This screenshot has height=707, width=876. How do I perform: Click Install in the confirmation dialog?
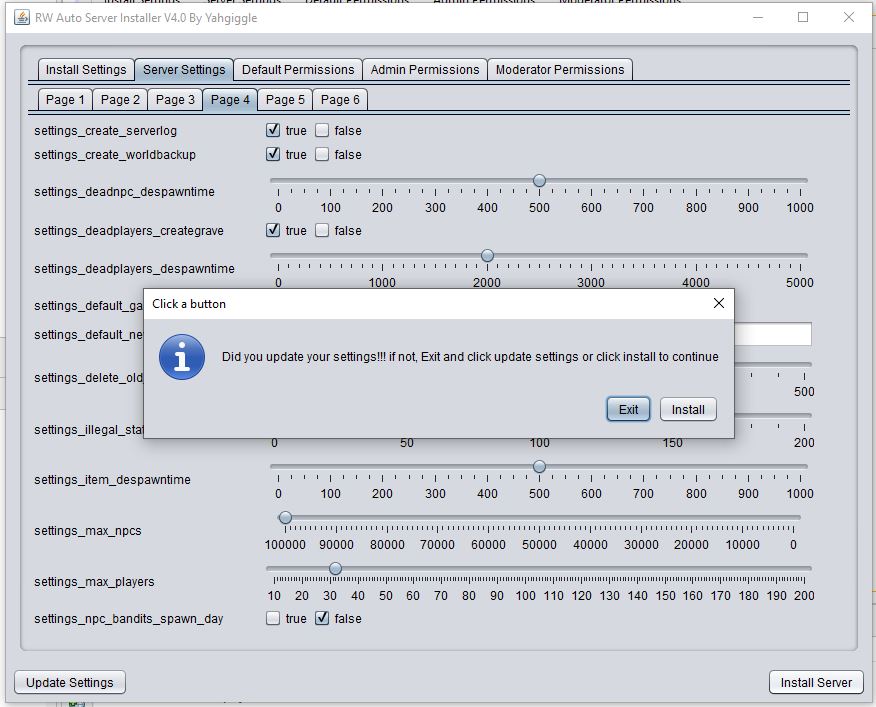pos(688,409)
